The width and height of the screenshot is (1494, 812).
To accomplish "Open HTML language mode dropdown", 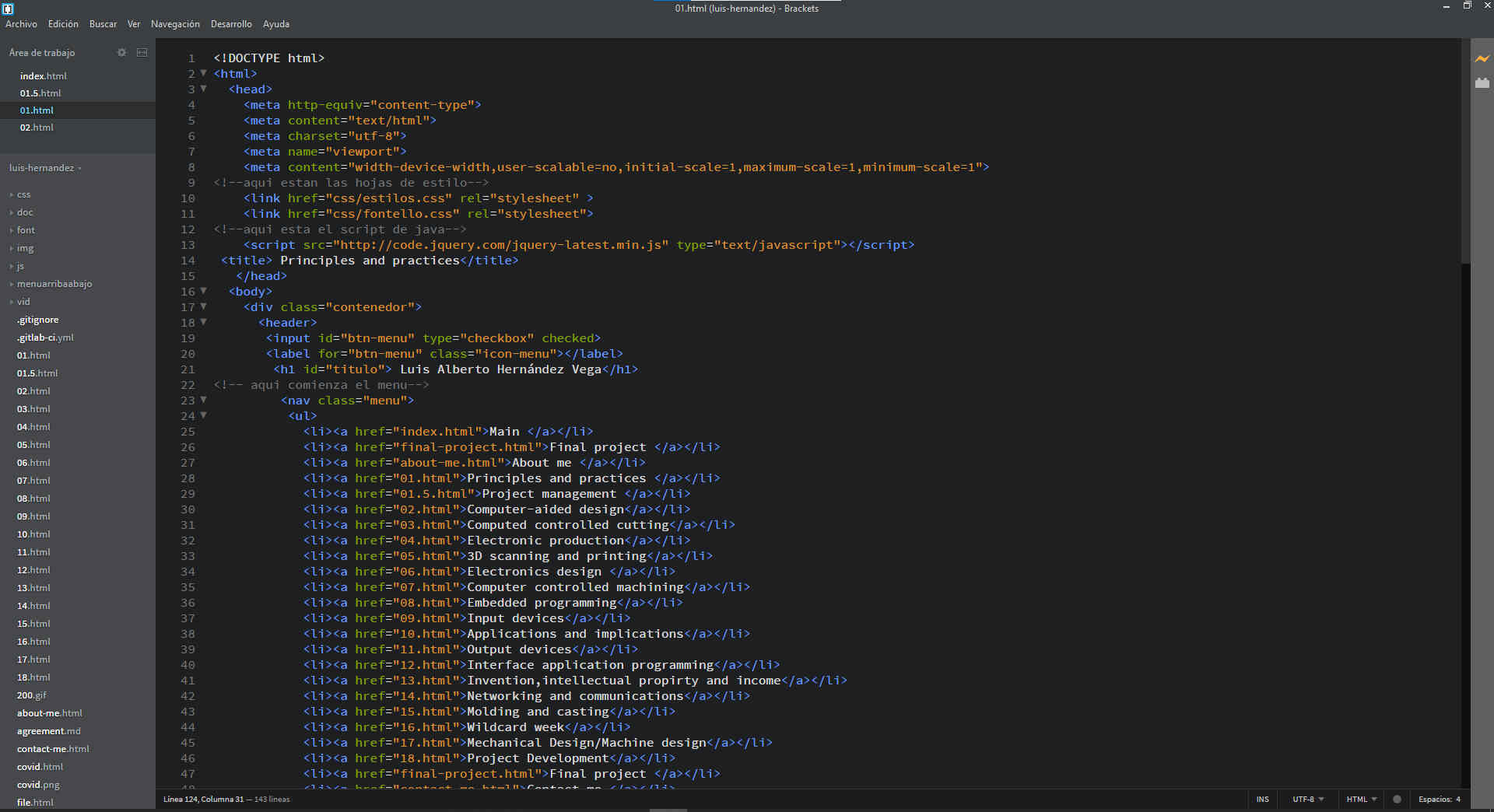I will [1362, 799].
